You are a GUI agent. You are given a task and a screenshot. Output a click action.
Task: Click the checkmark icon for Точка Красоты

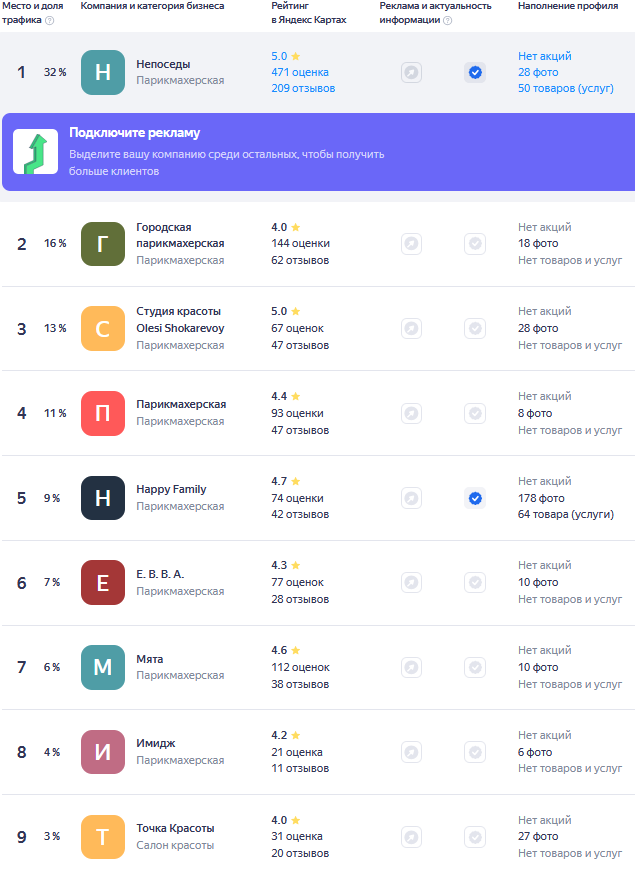tap(475, 837)
